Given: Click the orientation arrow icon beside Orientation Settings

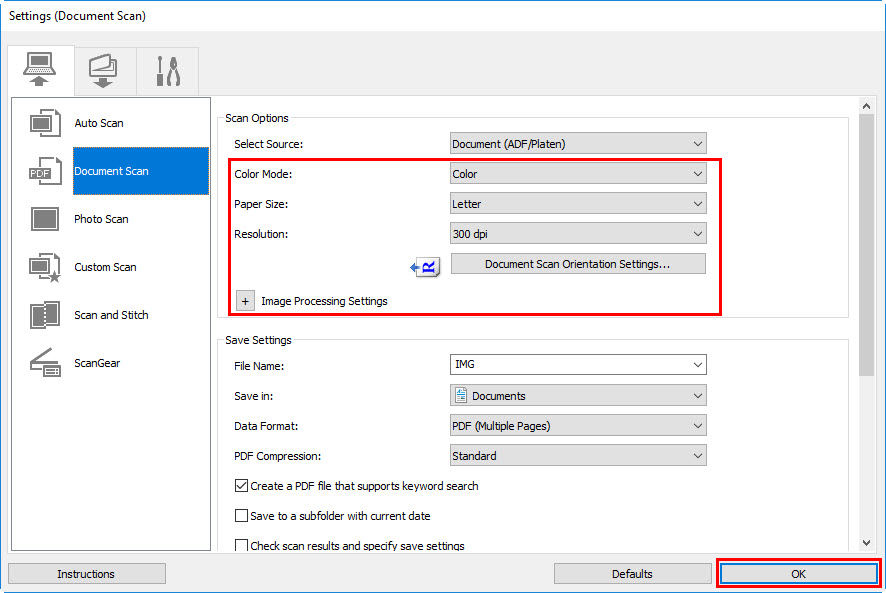Looking at the screenshot, I should tap(424, 267).
